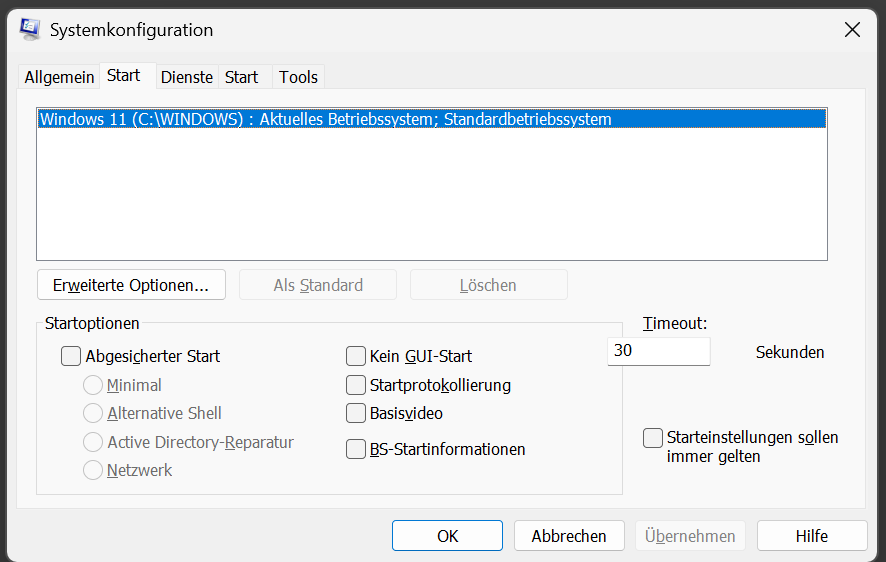Click the Übernehmen button
The height and width of the screenshot is (562, 886).
coord(690,535)
